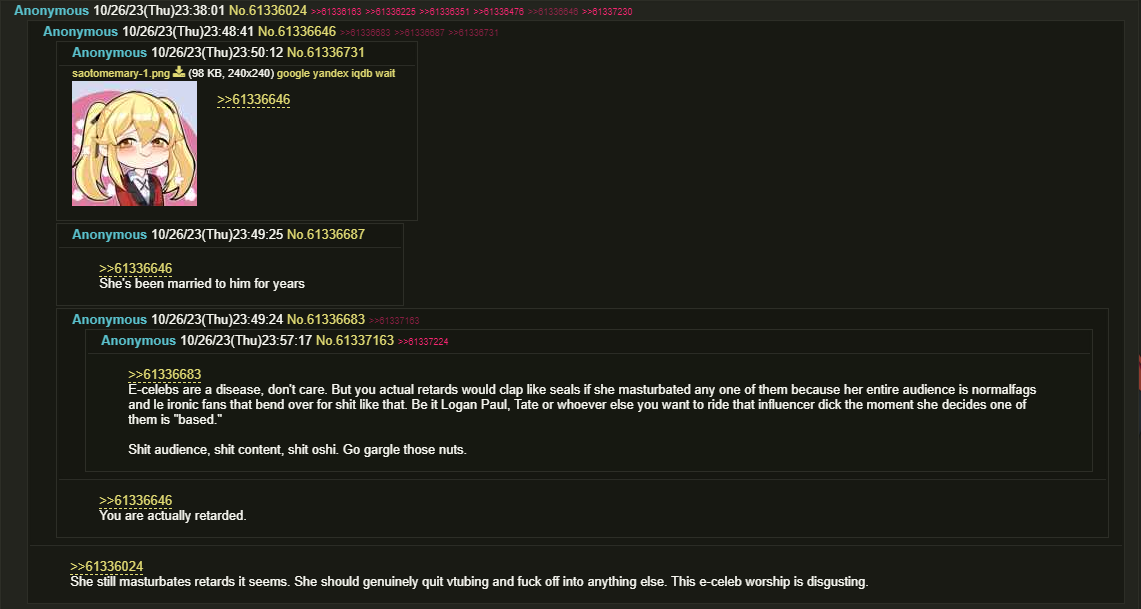Screen dimensions: 1141x609
Task: Open the saotomemary-1.png filename link
Action: pos(121,73)
